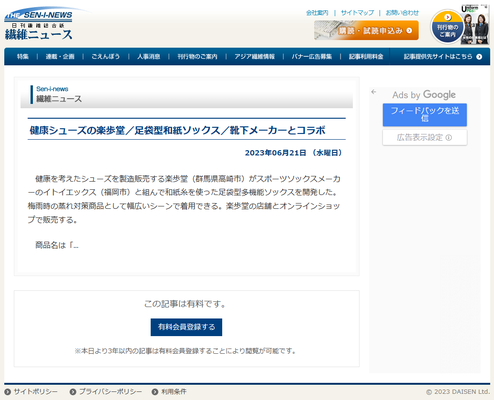Open the 購読・試読申込み orange banner
This screenshot has height=400, width=494.
click(366, 30)
